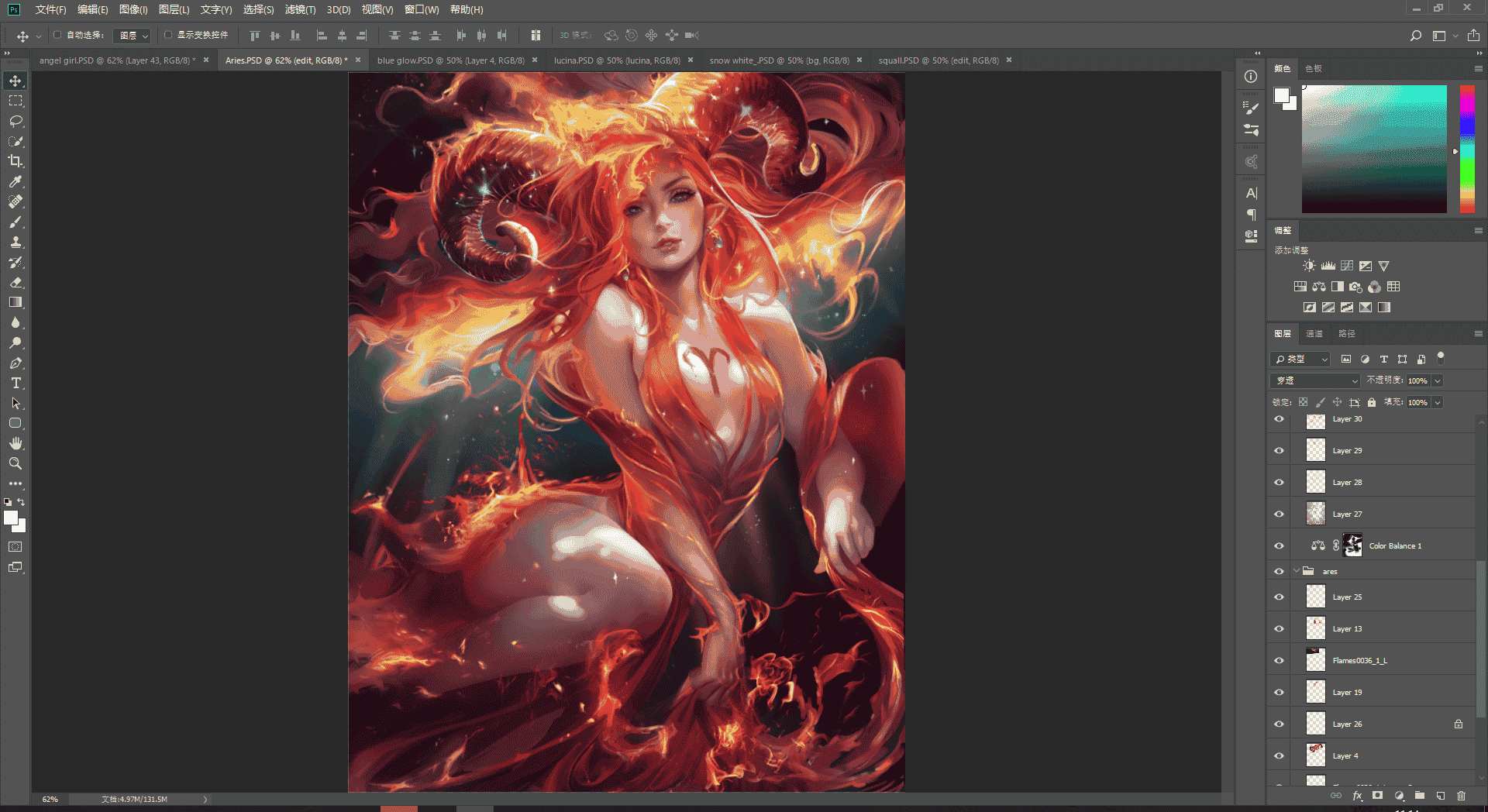The image size is (1488, 812).
Task: Hide Layer 29 visibility eye
Action: point(1279,450)
